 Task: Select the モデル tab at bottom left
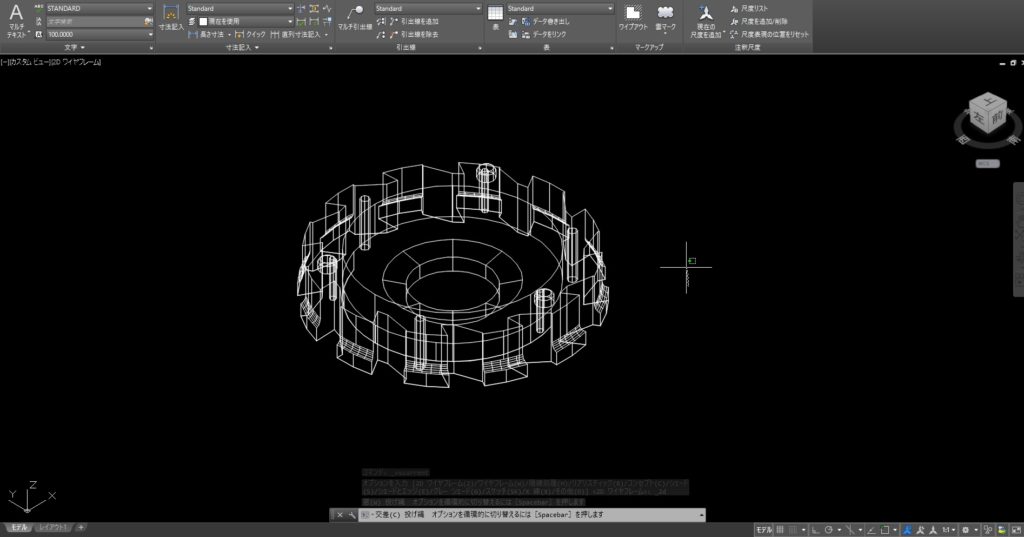tap(18, 527)
